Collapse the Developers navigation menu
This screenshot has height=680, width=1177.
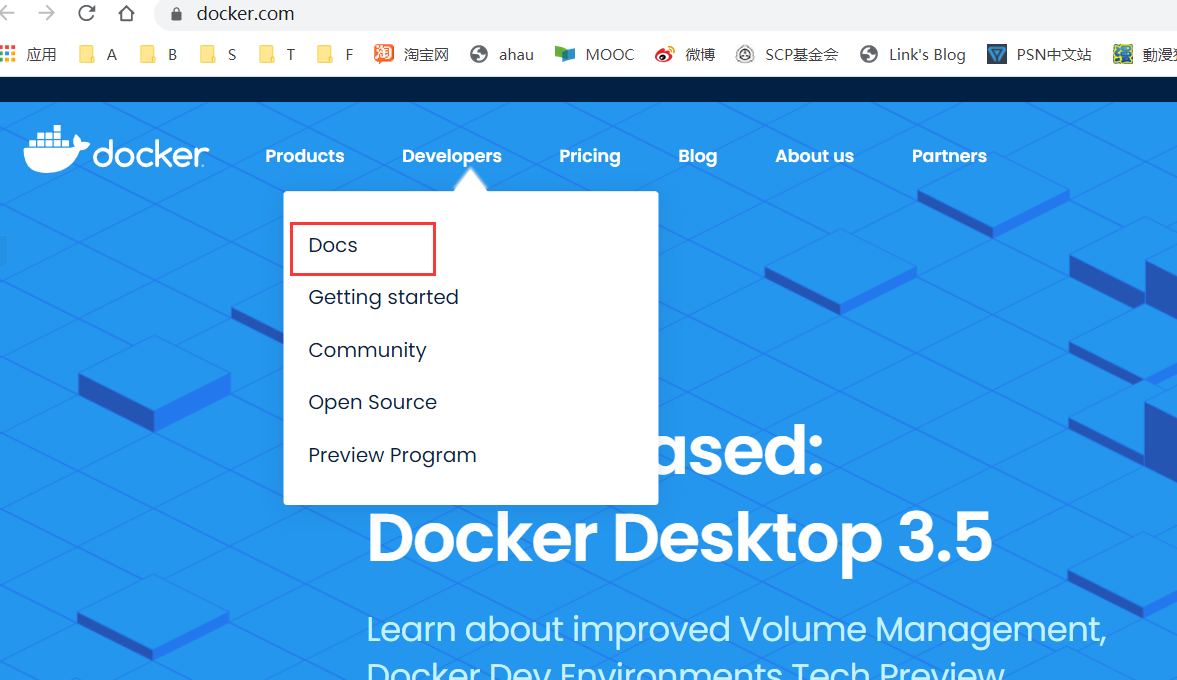[x=452, y=156]
